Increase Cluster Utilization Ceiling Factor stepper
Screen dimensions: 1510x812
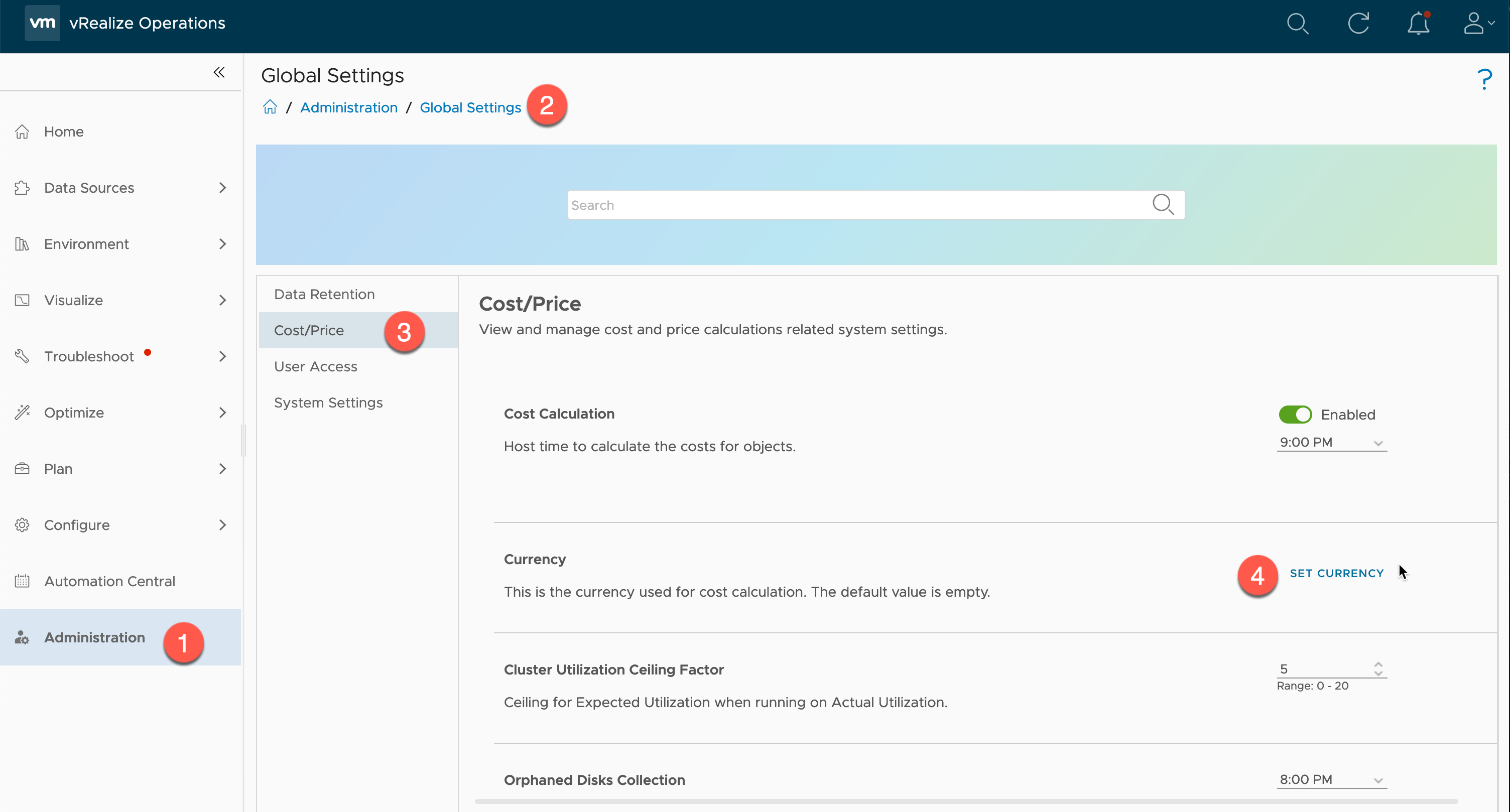1378,664
